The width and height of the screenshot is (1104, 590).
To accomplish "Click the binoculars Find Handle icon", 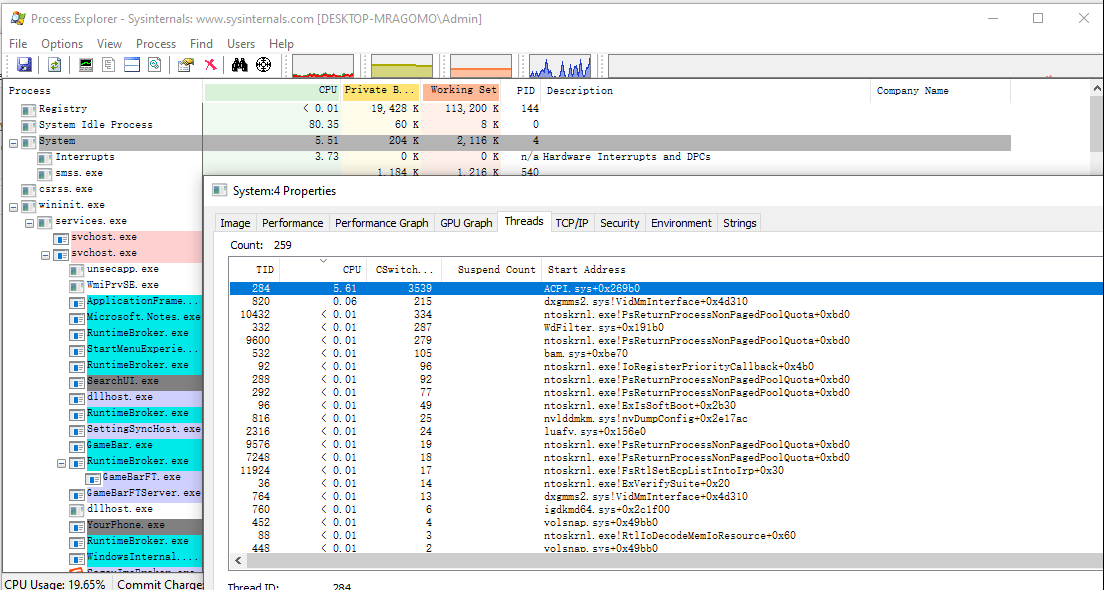I will tap(240, 65).
